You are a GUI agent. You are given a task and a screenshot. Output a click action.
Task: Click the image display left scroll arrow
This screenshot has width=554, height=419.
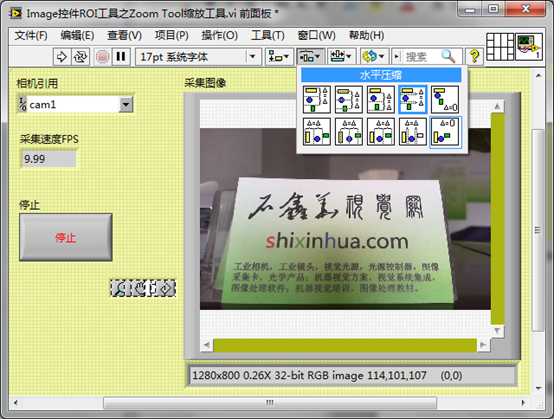click(x=207, y=345)
